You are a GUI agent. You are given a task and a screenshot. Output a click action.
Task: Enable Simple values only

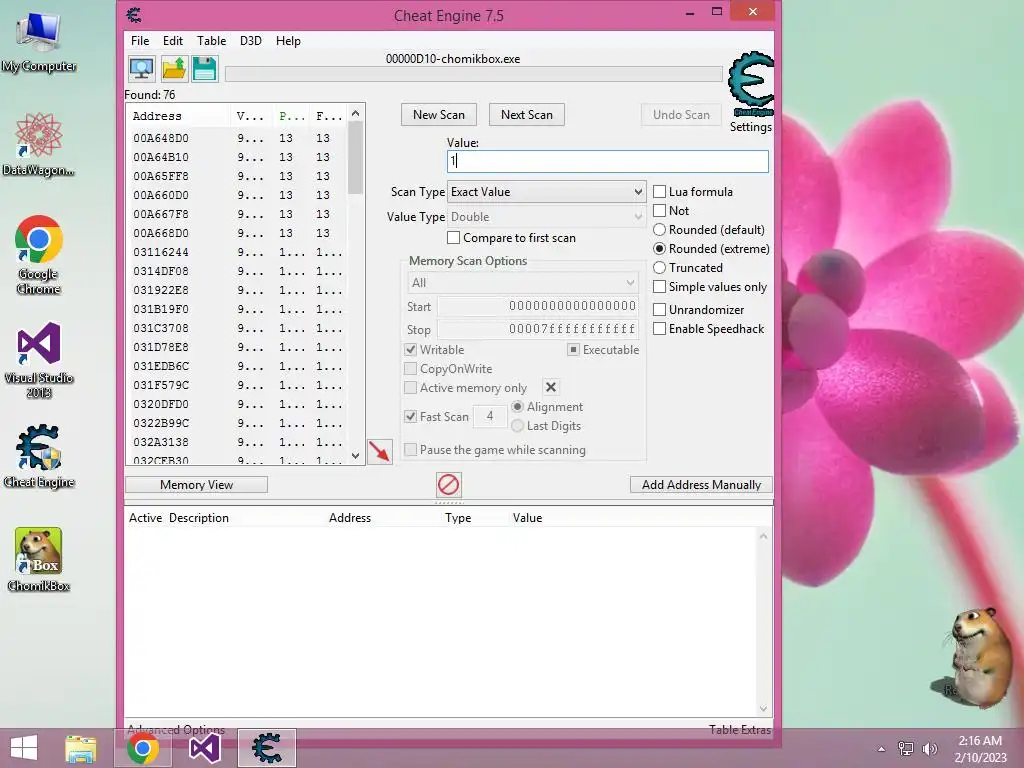[660, 287]
